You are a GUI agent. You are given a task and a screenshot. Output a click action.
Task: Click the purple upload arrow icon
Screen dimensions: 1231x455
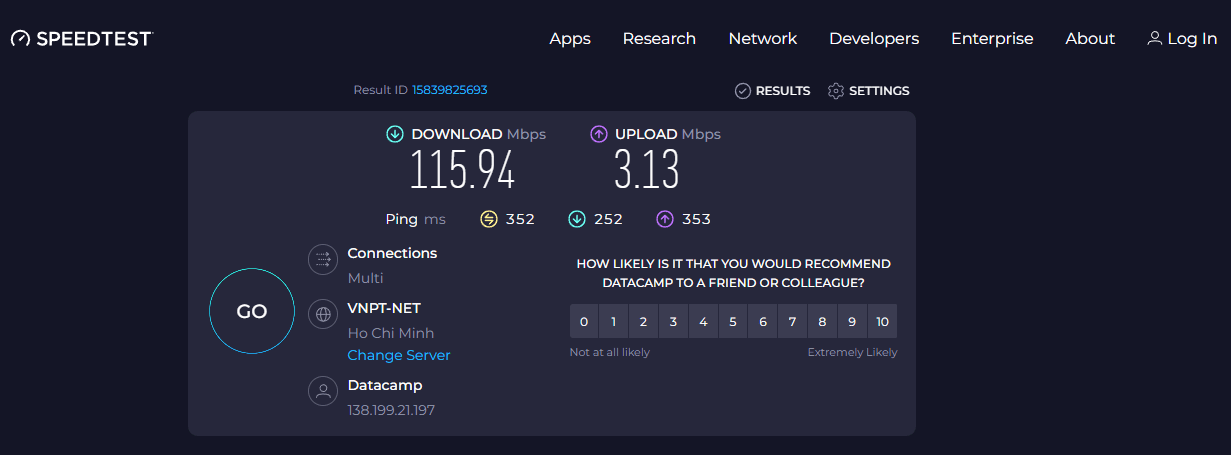tap(599, 134)
